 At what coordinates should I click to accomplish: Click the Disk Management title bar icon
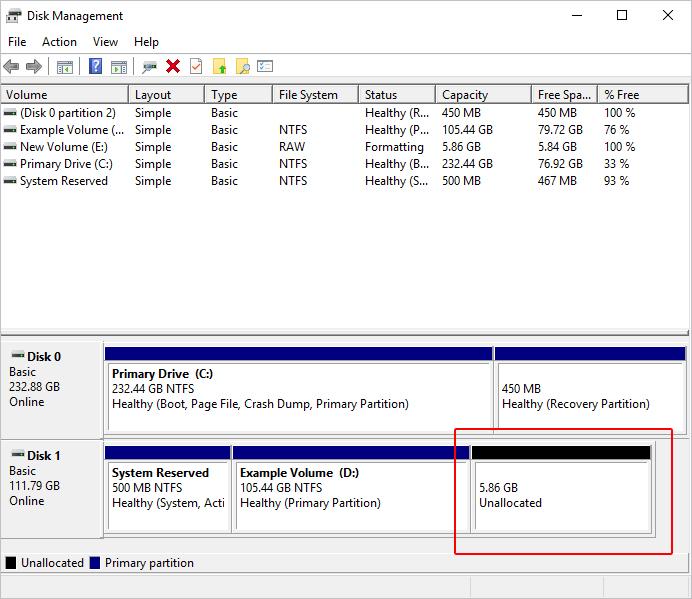[13, 16]
